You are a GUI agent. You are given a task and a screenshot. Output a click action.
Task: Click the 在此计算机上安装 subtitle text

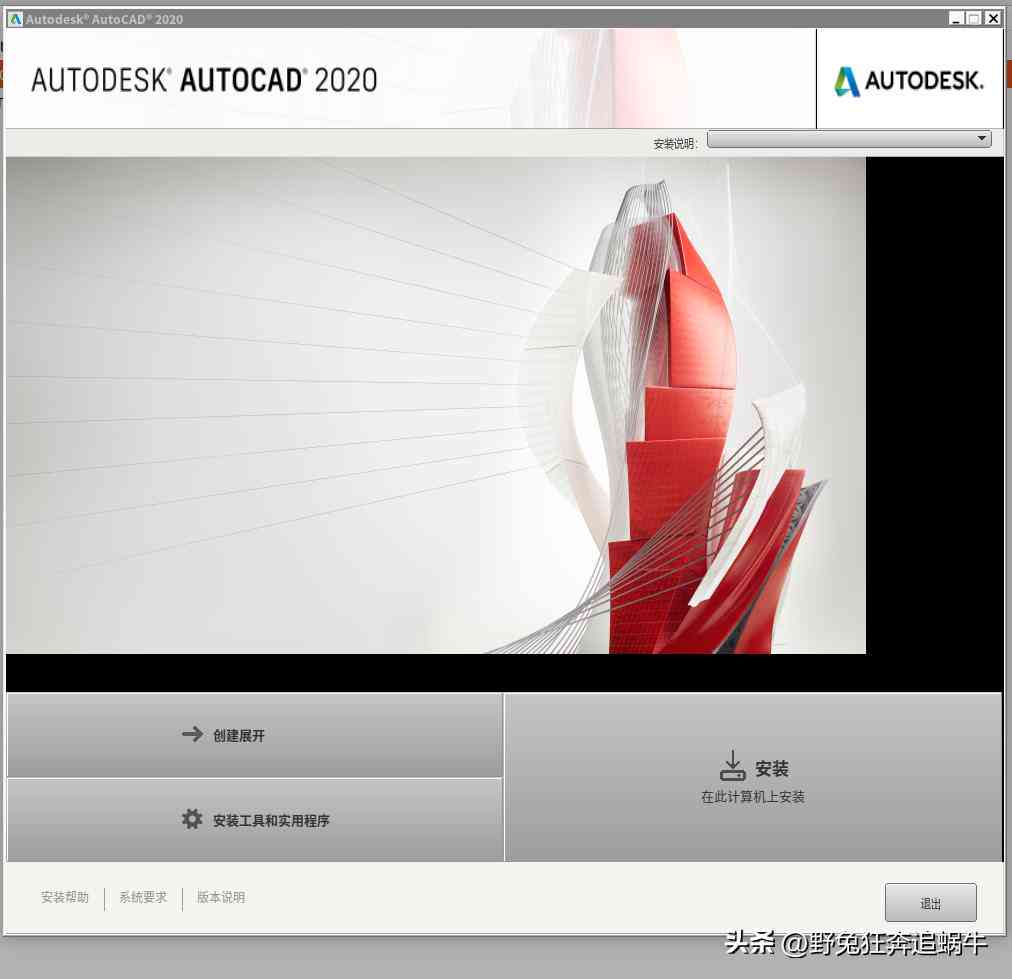pyautogui.click(x=753, y=797)
